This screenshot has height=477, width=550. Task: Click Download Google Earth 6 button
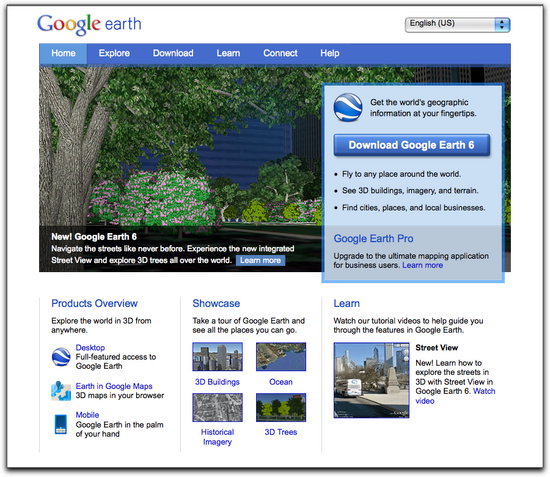pyautogui.click(x=411, y=145)
